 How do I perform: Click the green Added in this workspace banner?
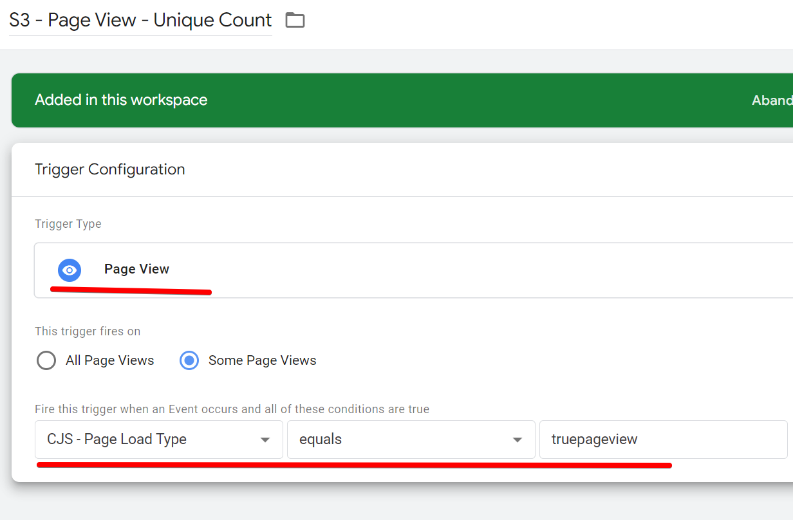402,100
